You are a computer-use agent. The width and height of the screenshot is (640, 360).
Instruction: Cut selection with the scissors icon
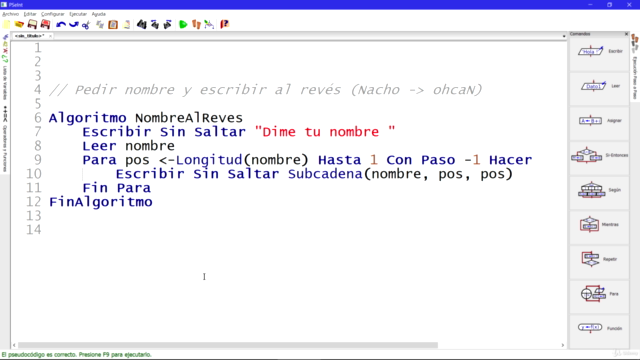[86, 24]
